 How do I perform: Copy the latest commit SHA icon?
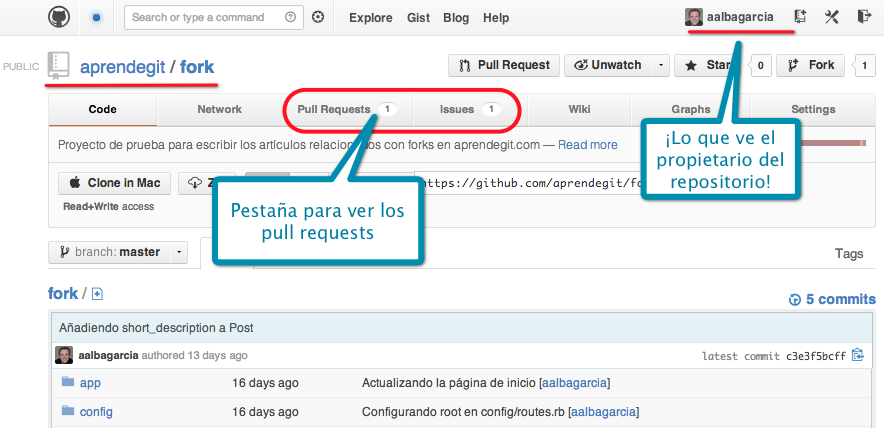pyautogui.click(x=857, y=355)
